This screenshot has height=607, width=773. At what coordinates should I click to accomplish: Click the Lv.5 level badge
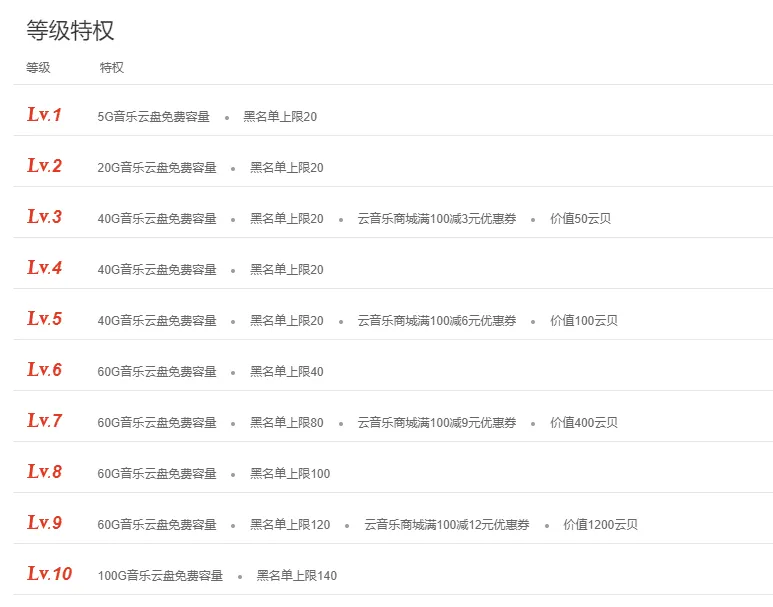pyautogui.click(x=44, y=319)
